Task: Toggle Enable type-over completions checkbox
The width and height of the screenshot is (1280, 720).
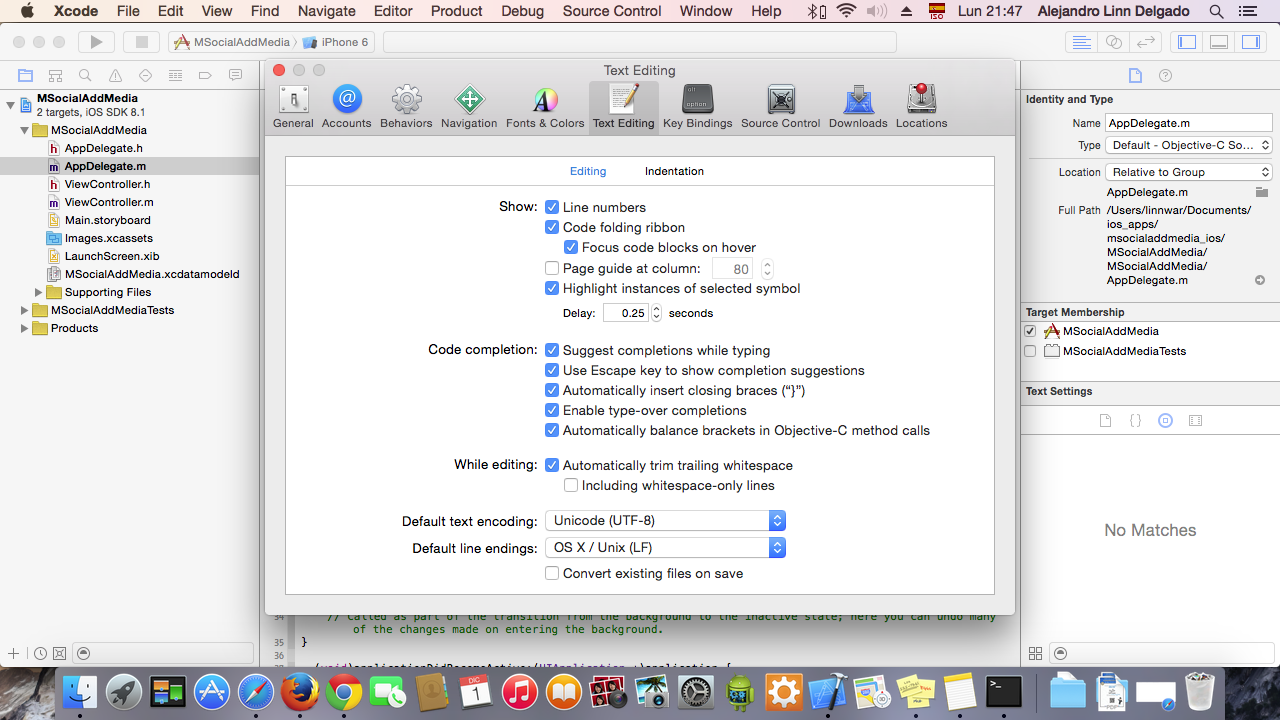Action: (552, 410)
